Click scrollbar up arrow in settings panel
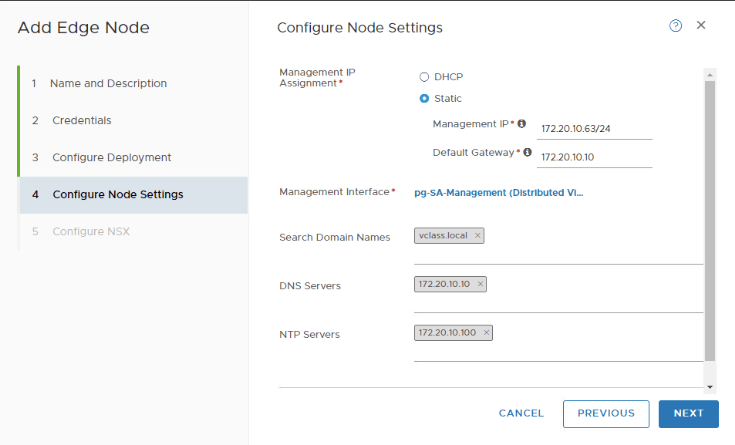The height and width of the screenshot is (445, 735). 710,74
